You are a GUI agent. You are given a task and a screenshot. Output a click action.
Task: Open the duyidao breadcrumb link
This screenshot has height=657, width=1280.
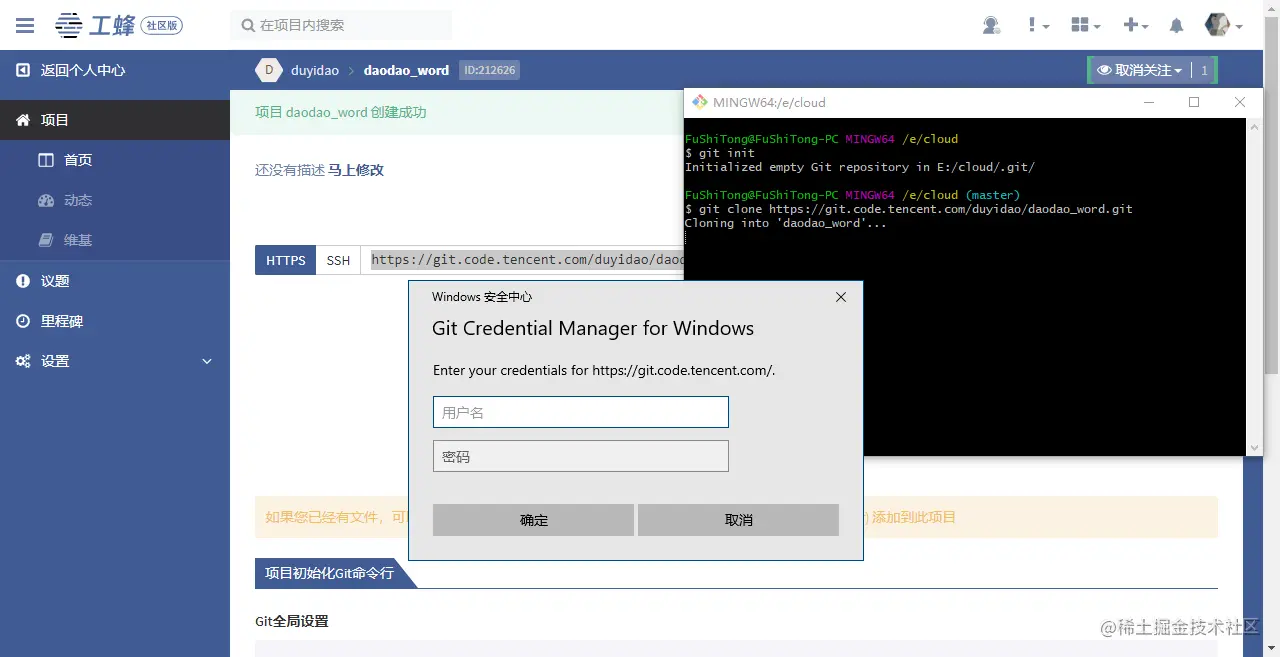(315, 71)
